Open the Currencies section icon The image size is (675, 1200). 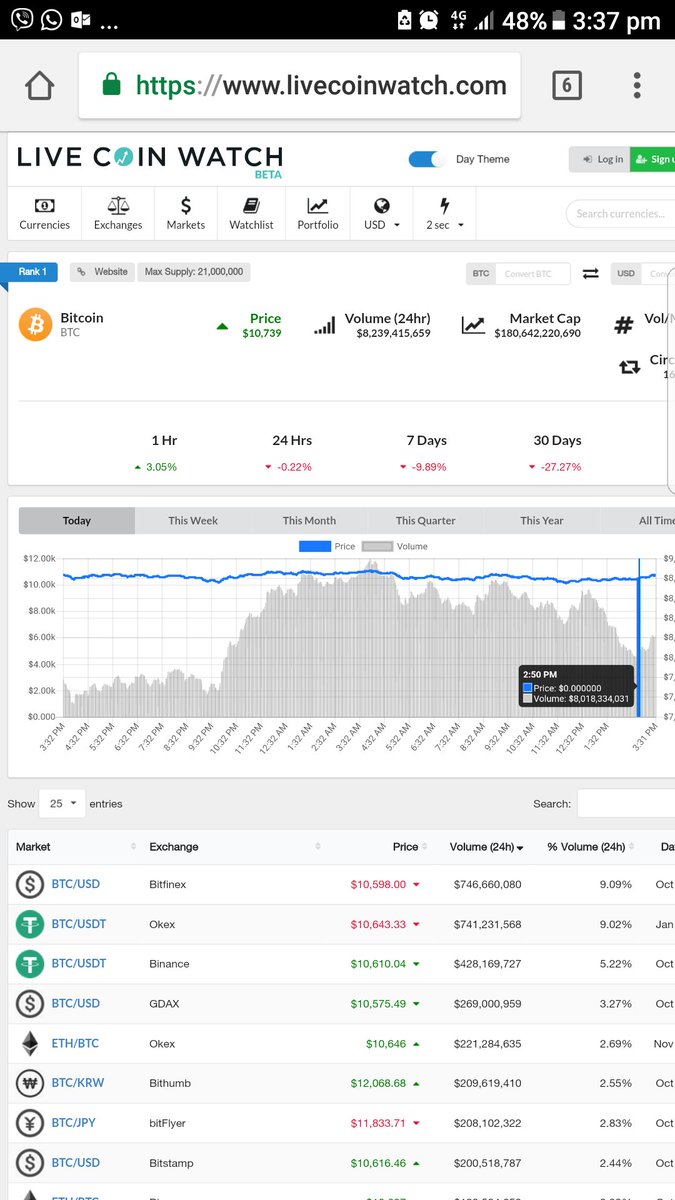pyautogui.click(x=44, y=205)
